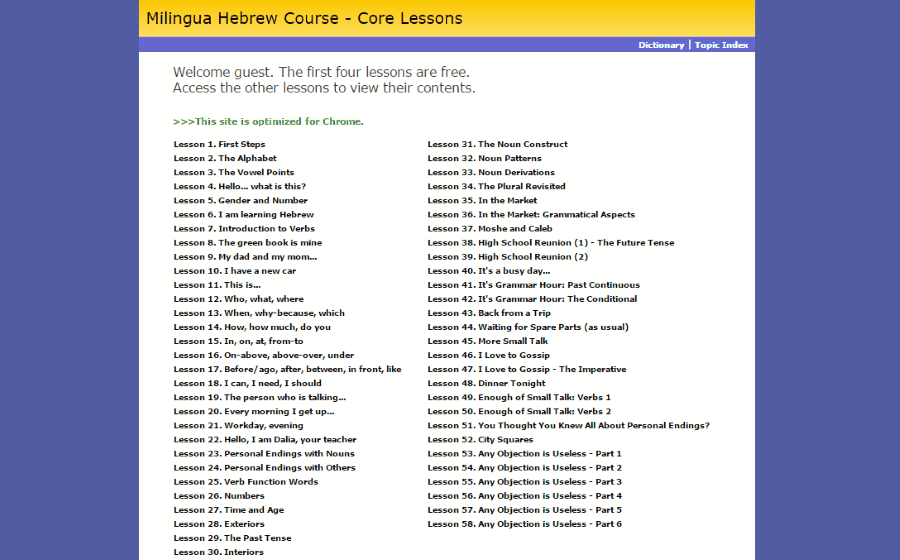Viewport: 900px width, 560px height.
Task: Go to Lesson 15. In, on, at, from-to
Action: 238,341
